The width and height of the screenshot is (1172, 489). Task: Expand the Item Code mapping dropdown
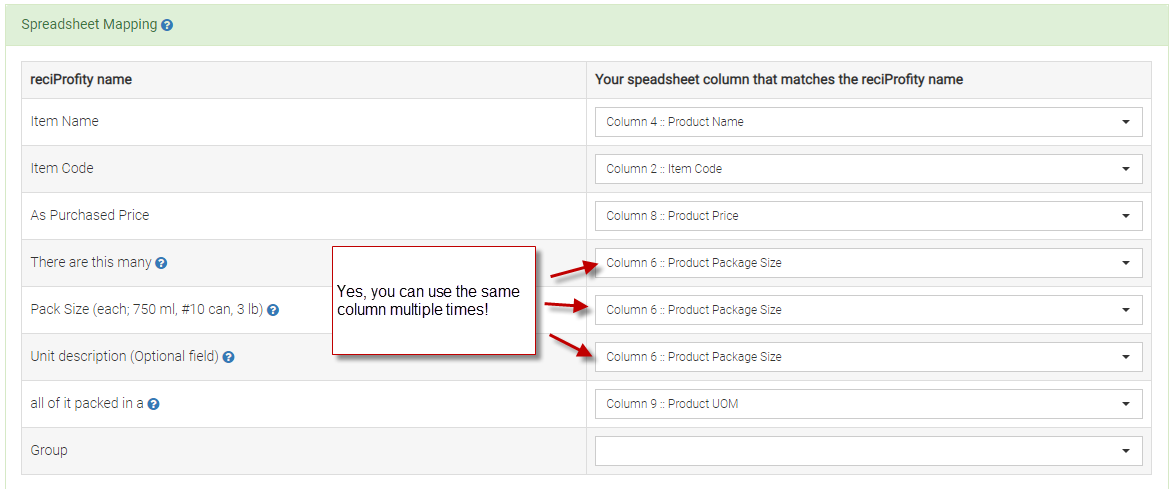868,169
